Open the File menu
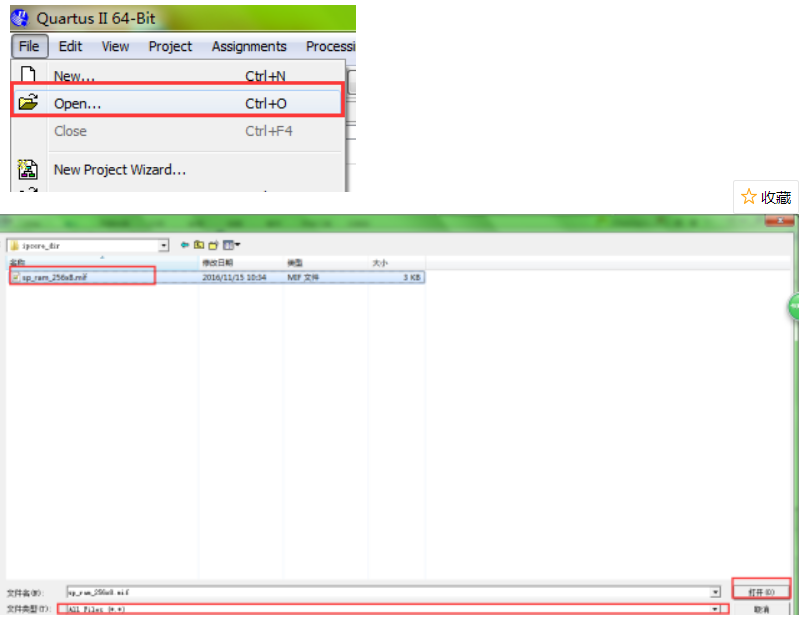 (29, 46)
